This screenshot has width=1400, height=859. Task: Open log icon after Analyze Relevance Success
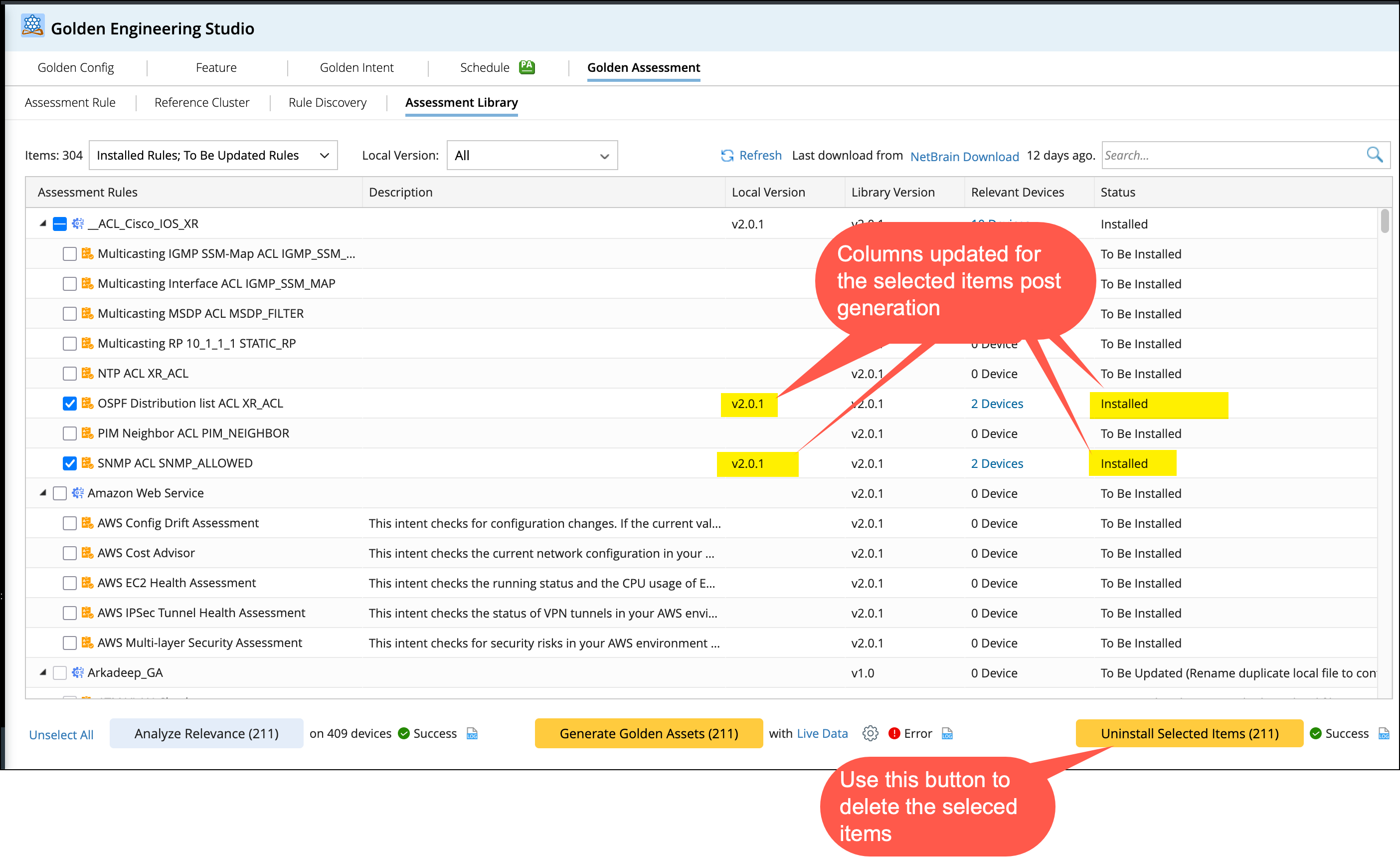click(x=472, y=733)
